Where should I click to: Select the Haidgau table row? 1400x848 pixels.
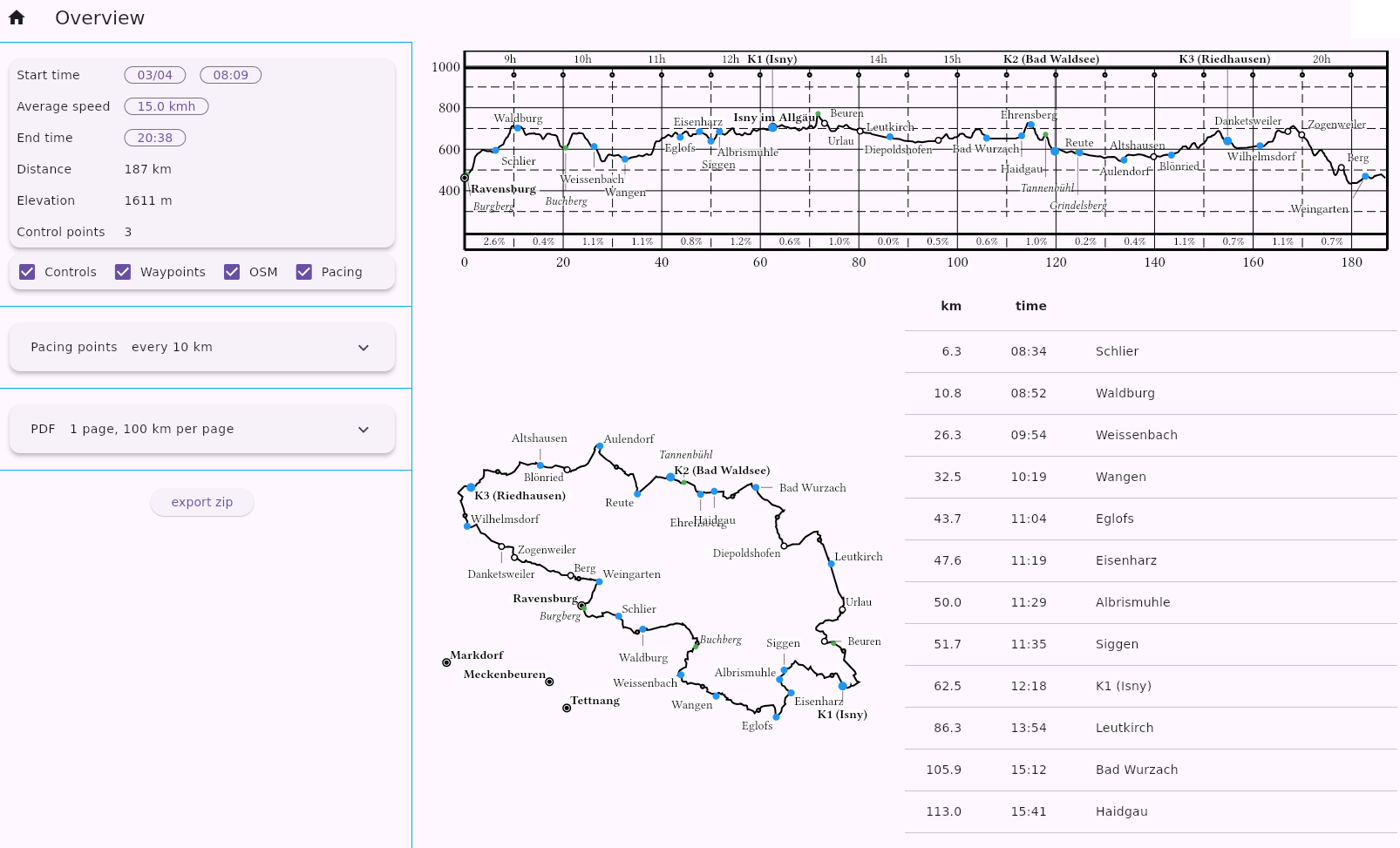(x=1151, y=811)
